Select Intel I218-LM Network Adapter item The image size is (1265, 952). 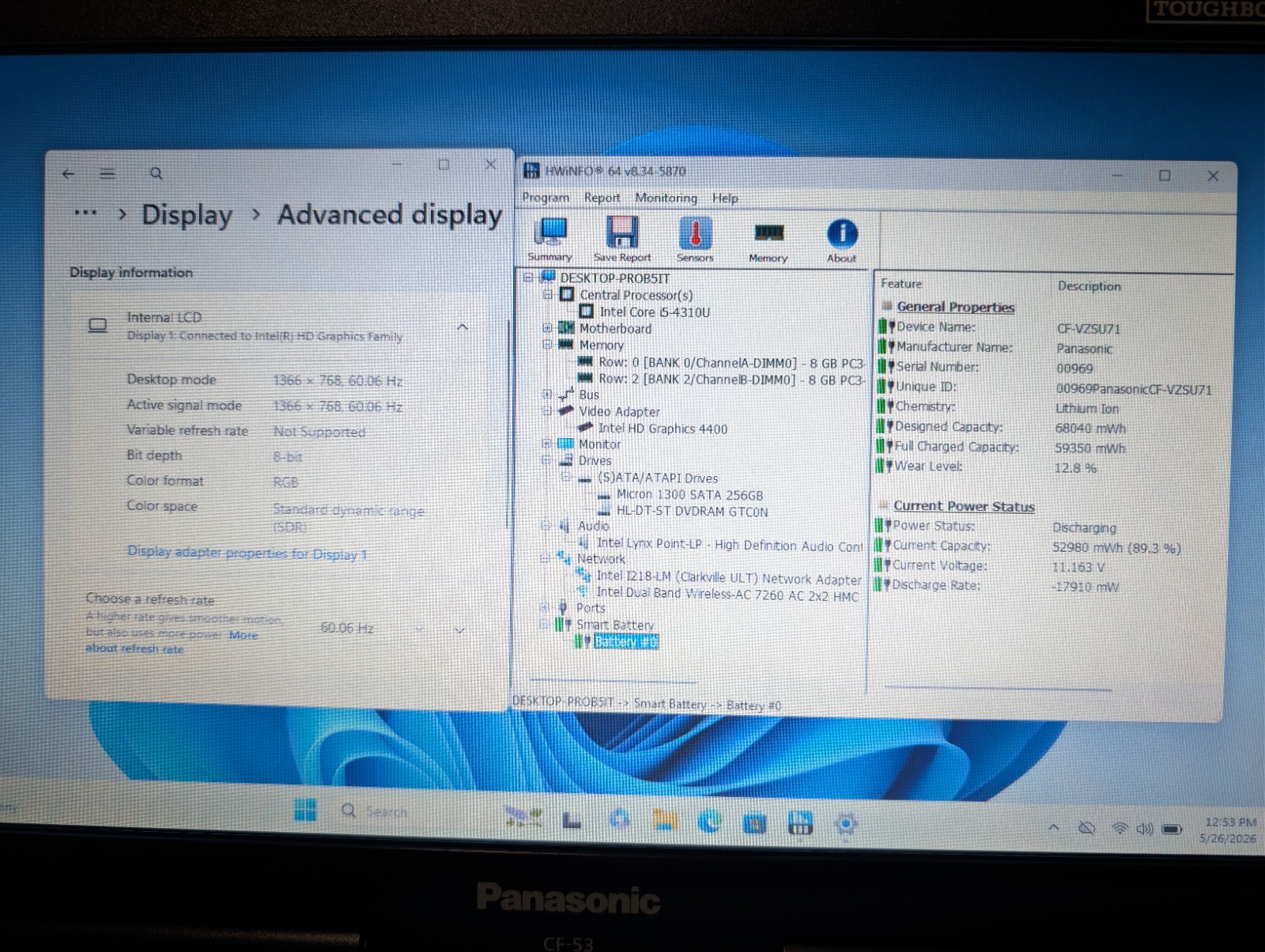tap(728, 578)
